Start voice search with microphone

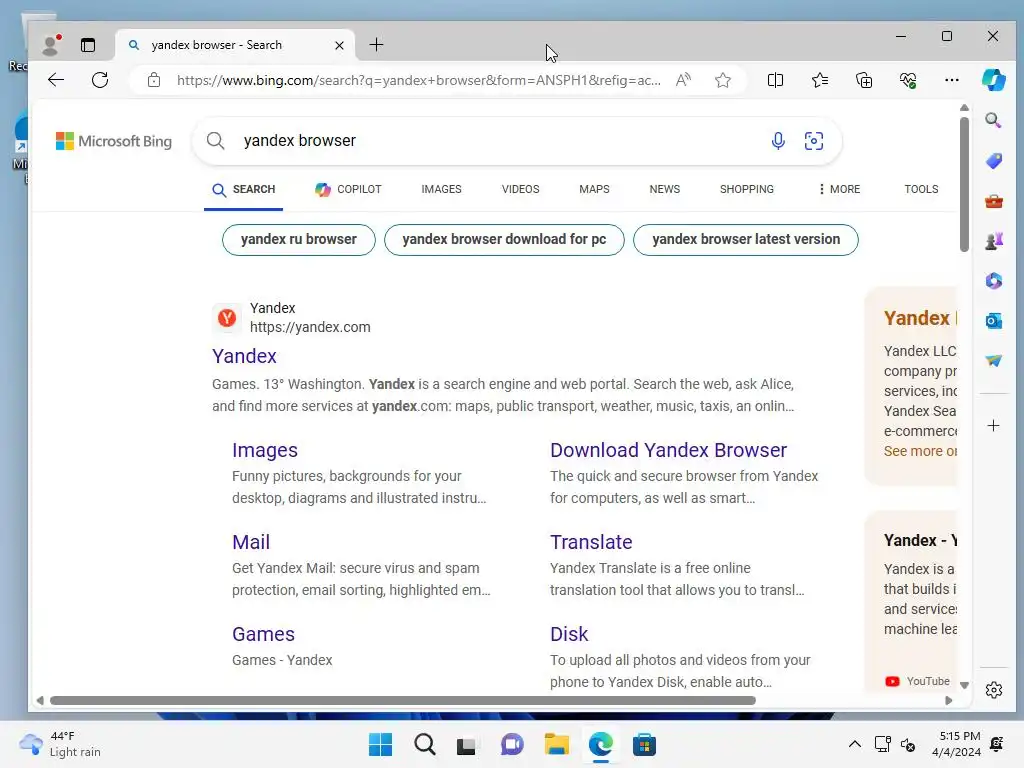point(777,141)
